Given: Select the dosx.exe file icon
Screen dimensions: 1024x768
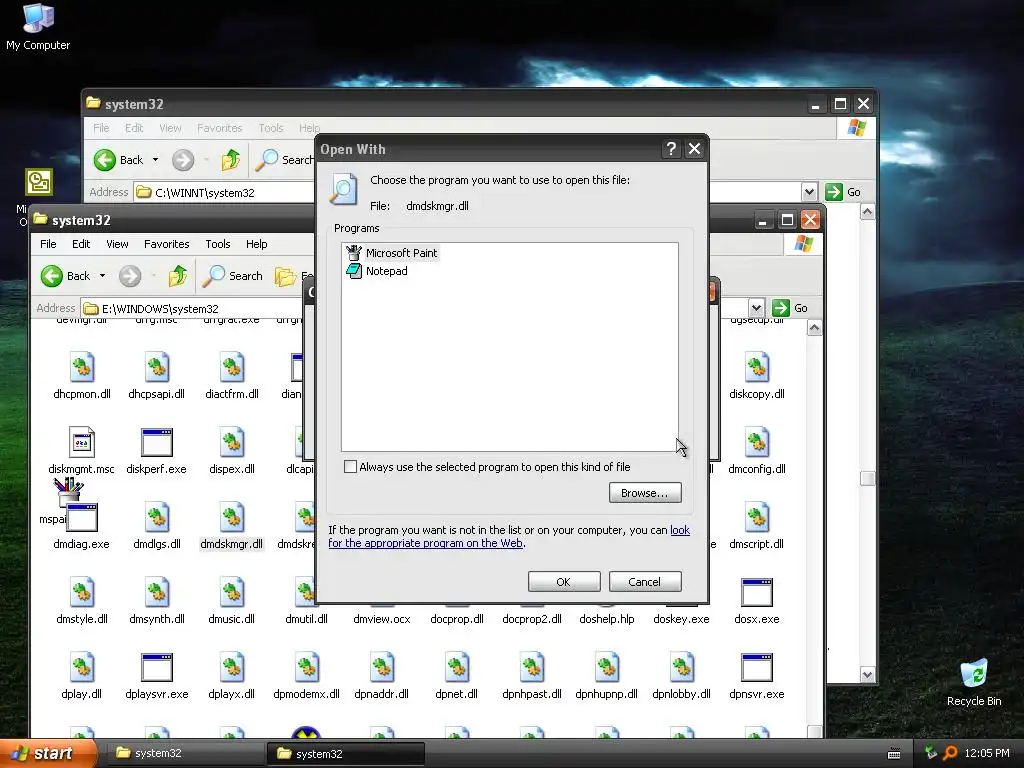Looking at the screenshot, I should point(757,592).
